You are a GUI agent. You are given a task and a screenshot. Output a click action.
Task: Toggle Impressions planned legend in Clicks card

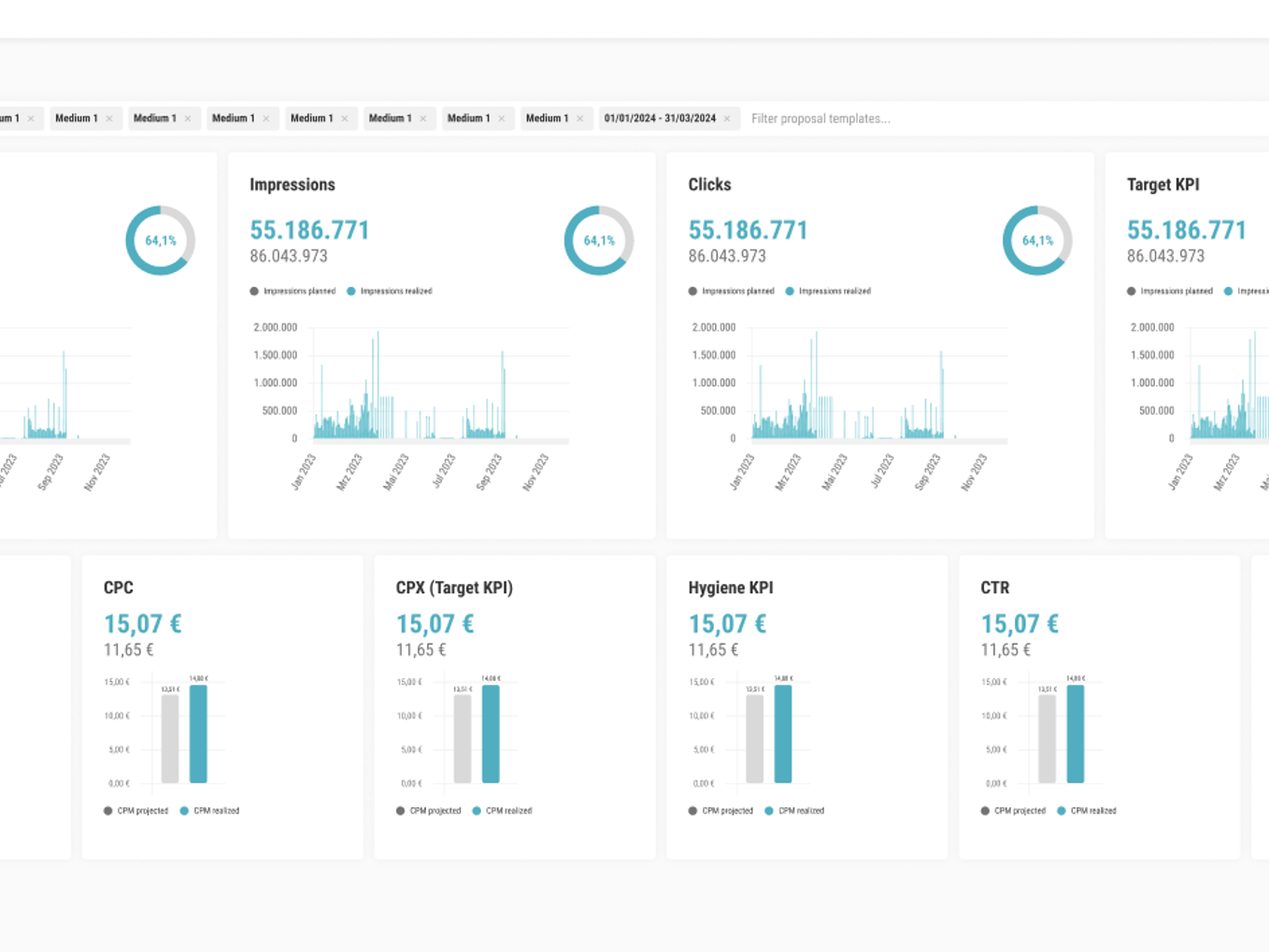[x=731, y=291]
